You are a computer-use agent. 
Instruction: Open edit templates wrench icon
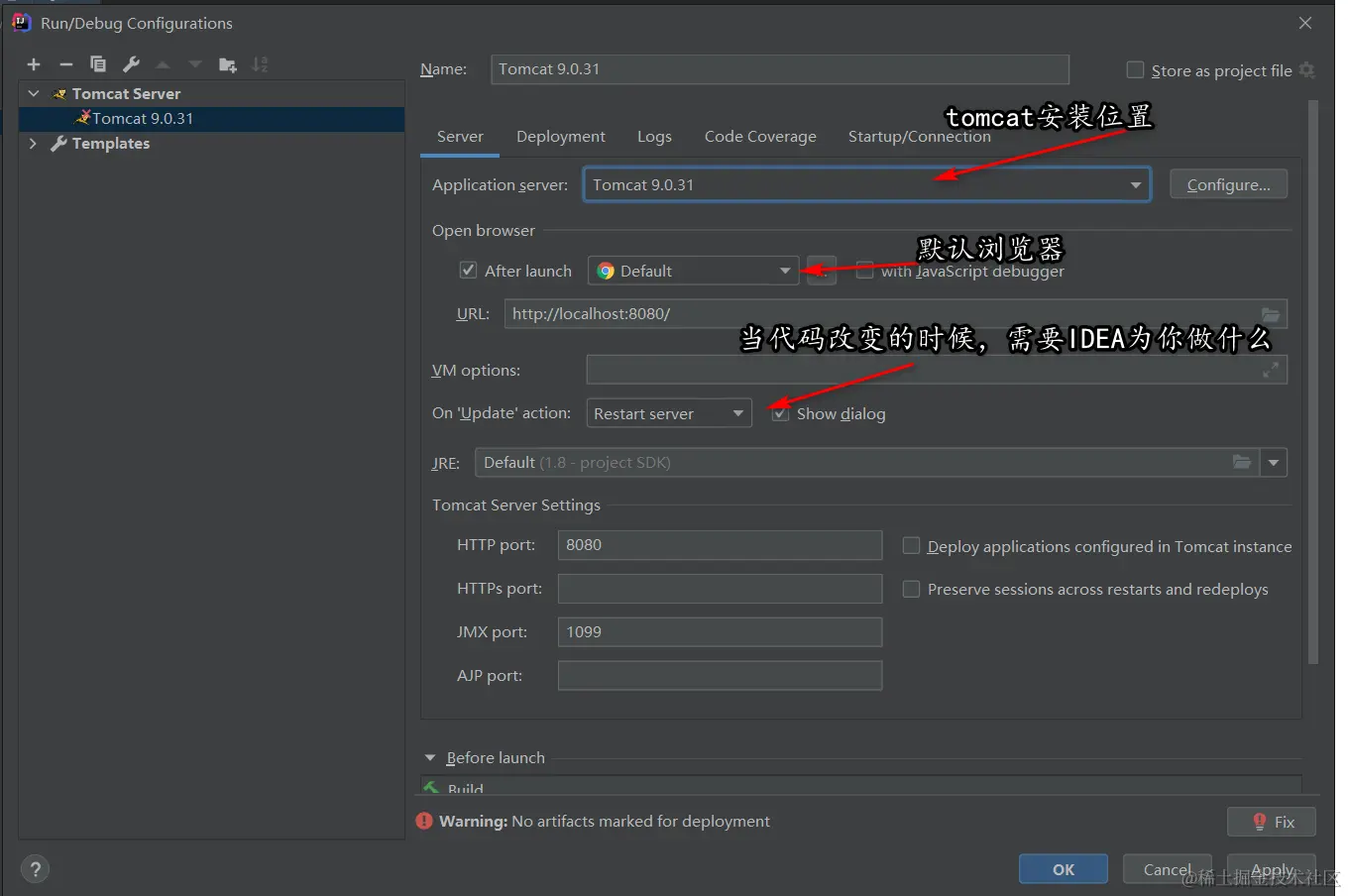coord(131,64)
